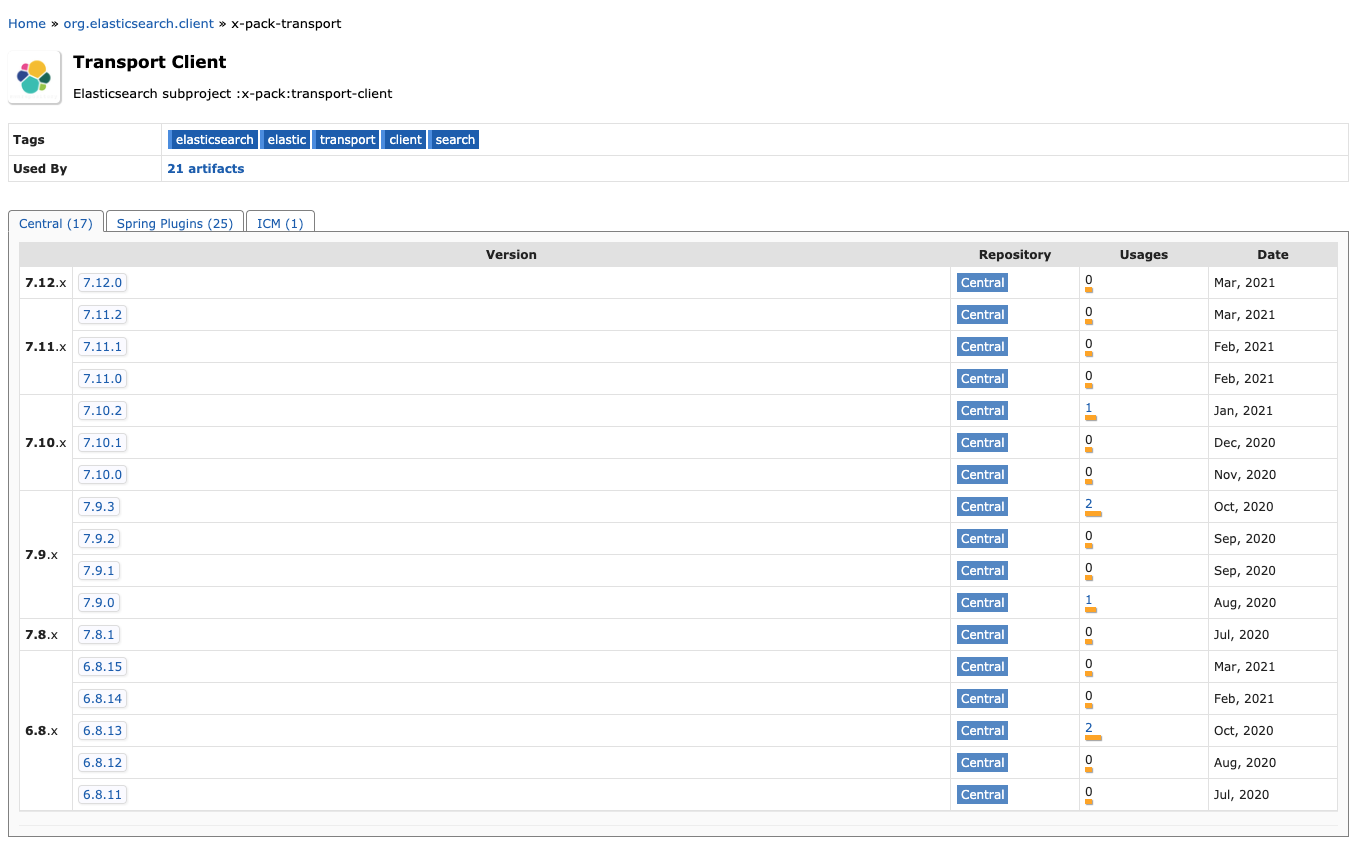The image size is (1359, 844).
Task: Open version 7.11.1
Action: (102, 347)
